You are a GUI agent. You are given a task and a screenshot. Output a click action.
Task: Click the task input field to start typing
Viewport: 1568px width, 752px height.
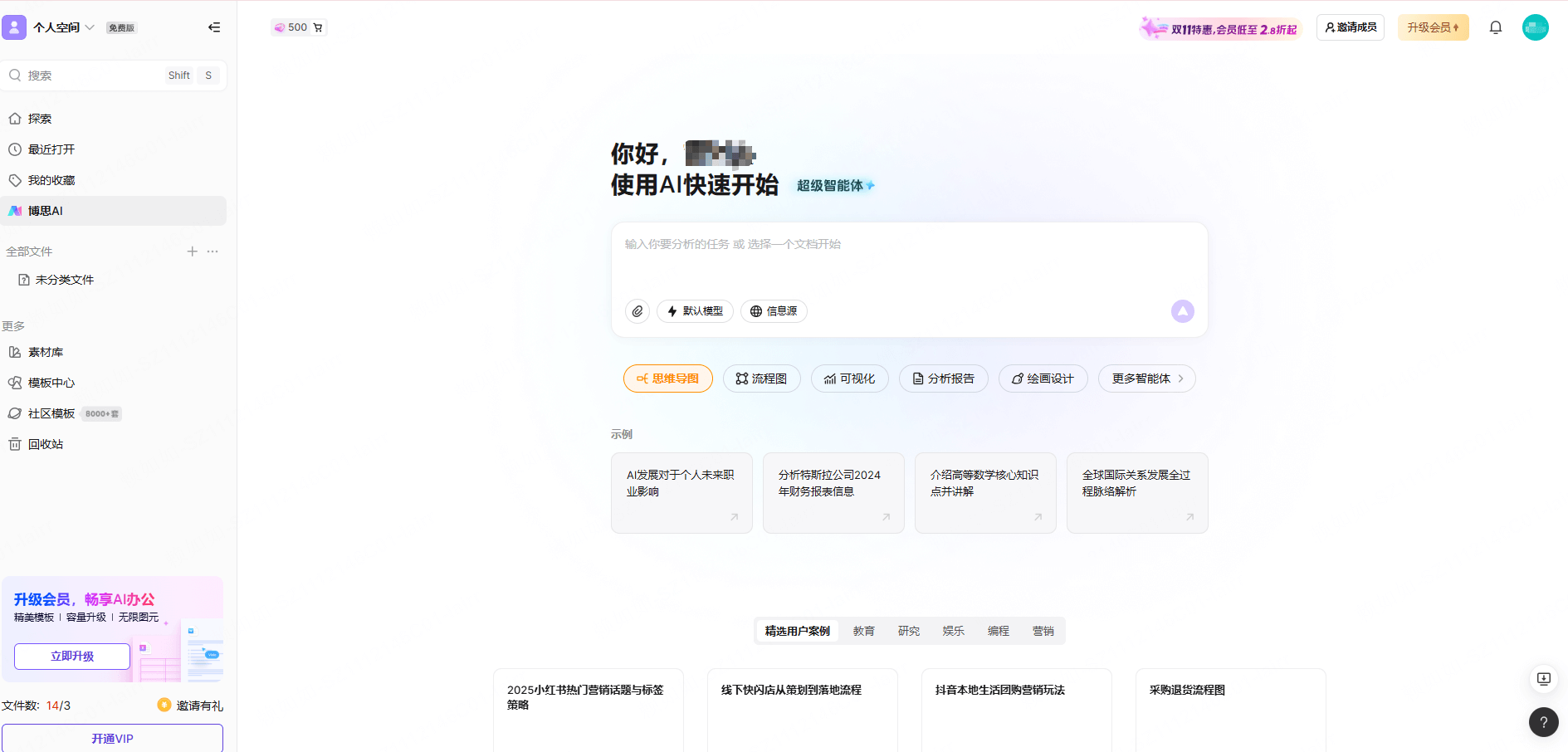click(x=830, y=244)
